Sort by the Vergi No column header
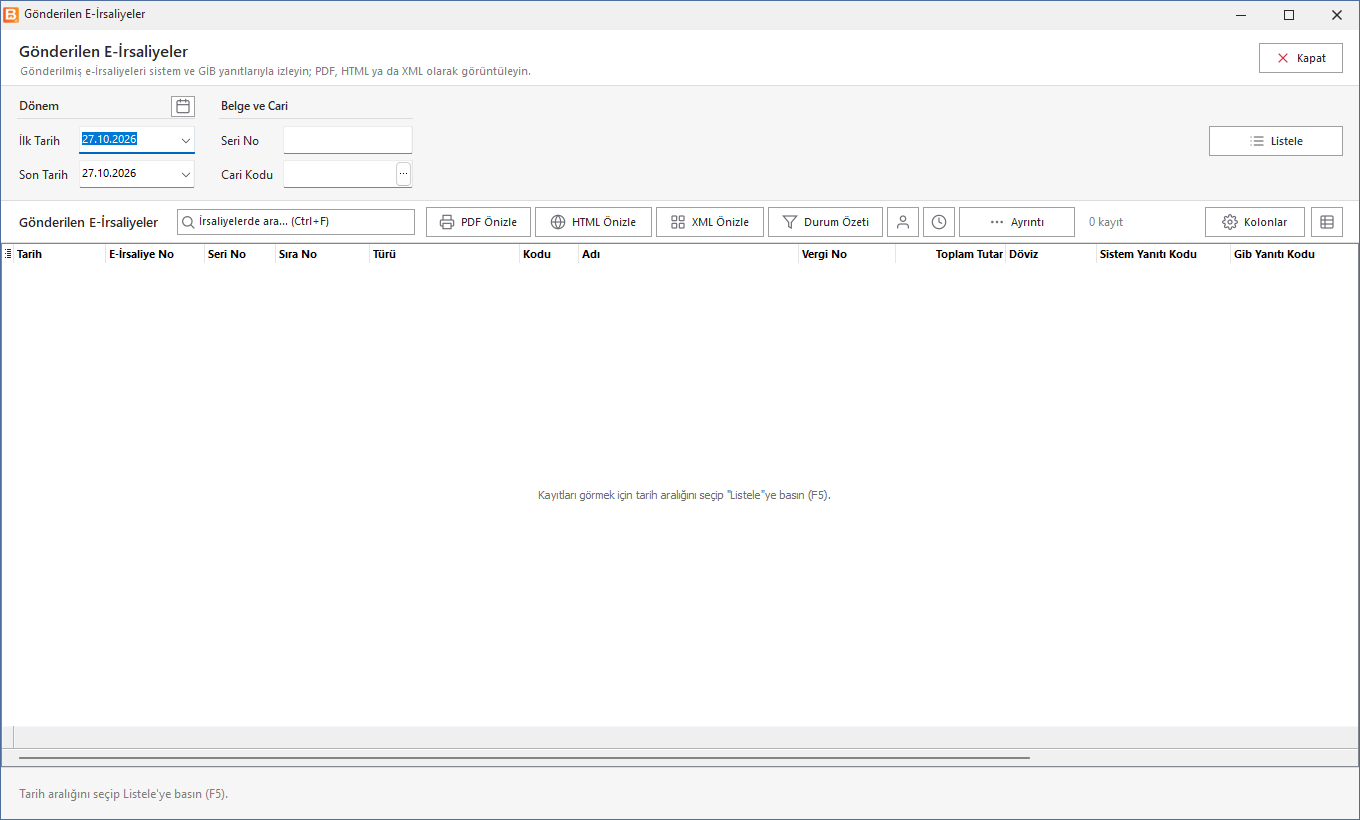1360x820 pixels. (847, 254)
